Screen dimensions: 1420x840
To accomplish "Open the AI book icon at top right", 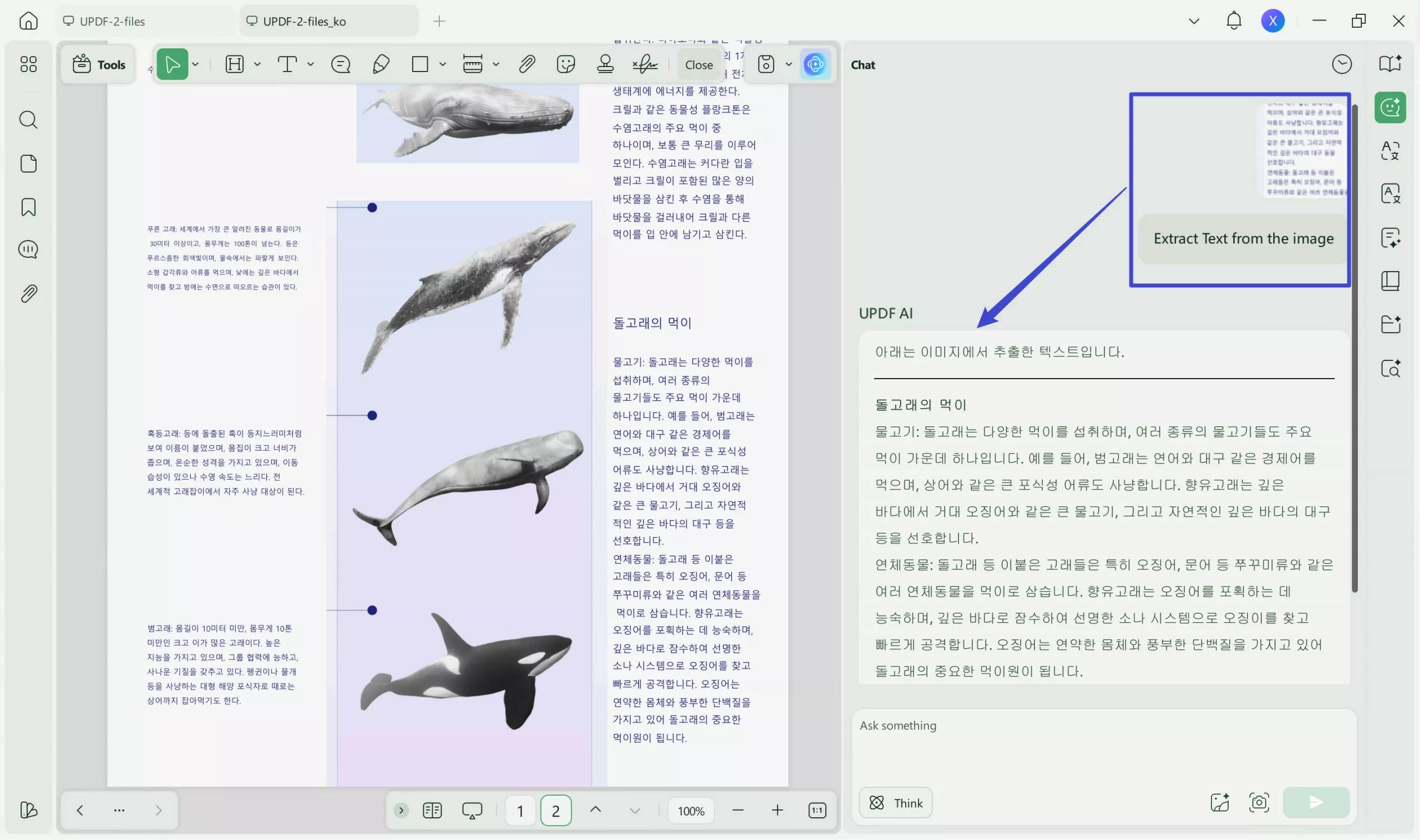I will coord(1390,63).
